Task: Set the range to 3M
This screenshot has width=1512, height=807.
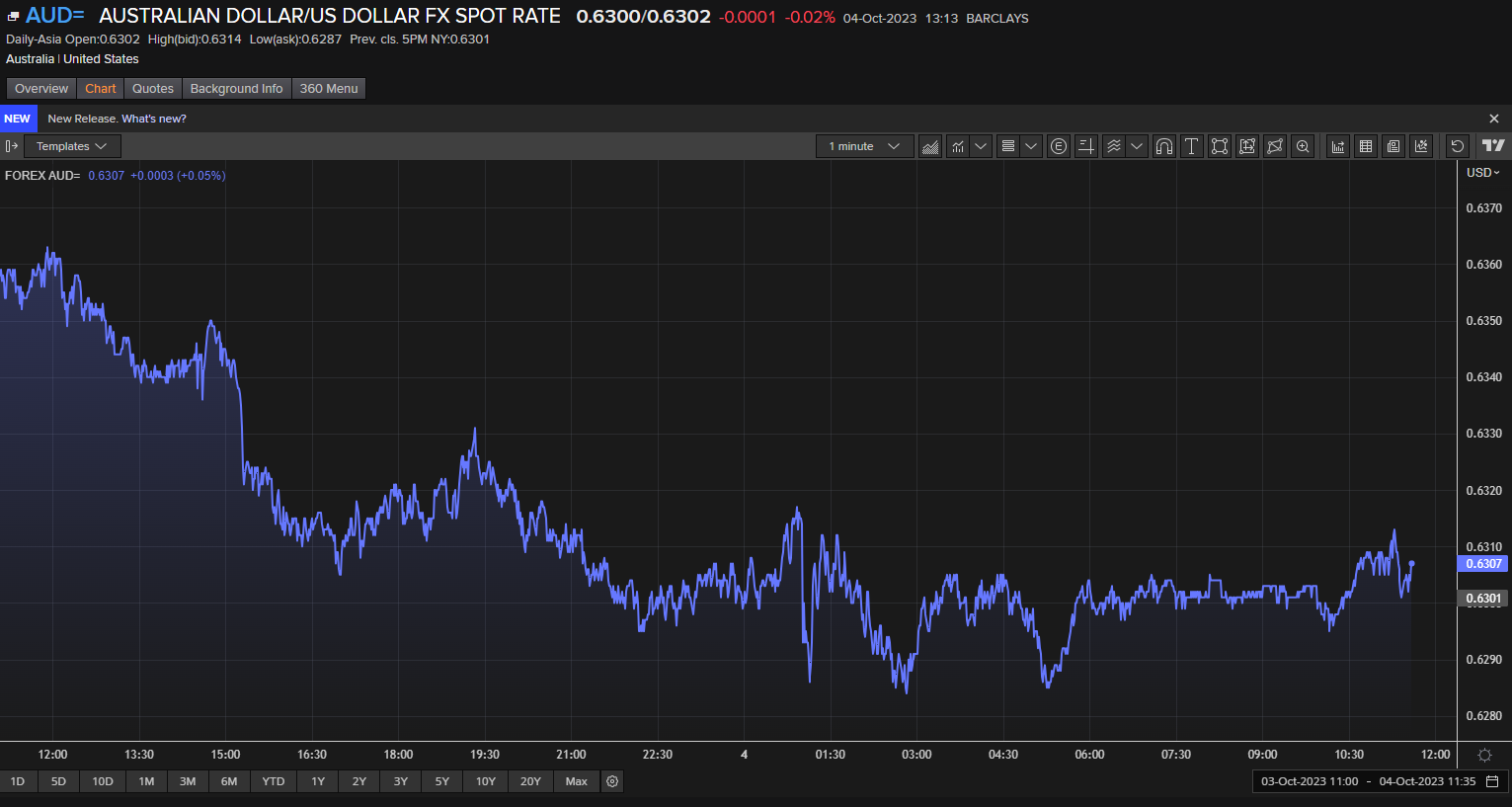Action: click(x=188, y=781)
